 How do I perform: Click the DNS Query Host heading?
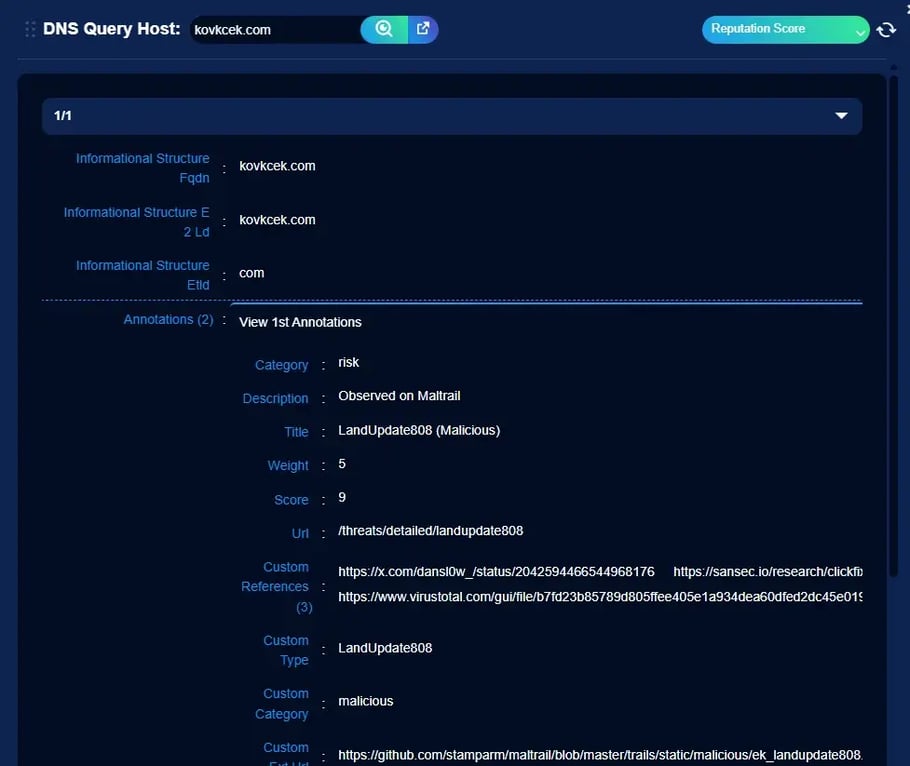pyautogui.click(x=111, y=29)
